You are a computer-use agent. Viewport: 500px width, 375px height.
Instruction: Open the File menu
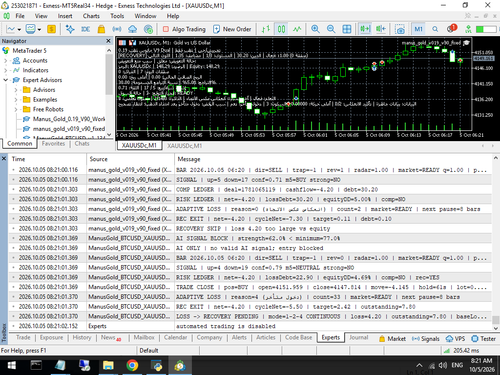(x=20, y=16)
